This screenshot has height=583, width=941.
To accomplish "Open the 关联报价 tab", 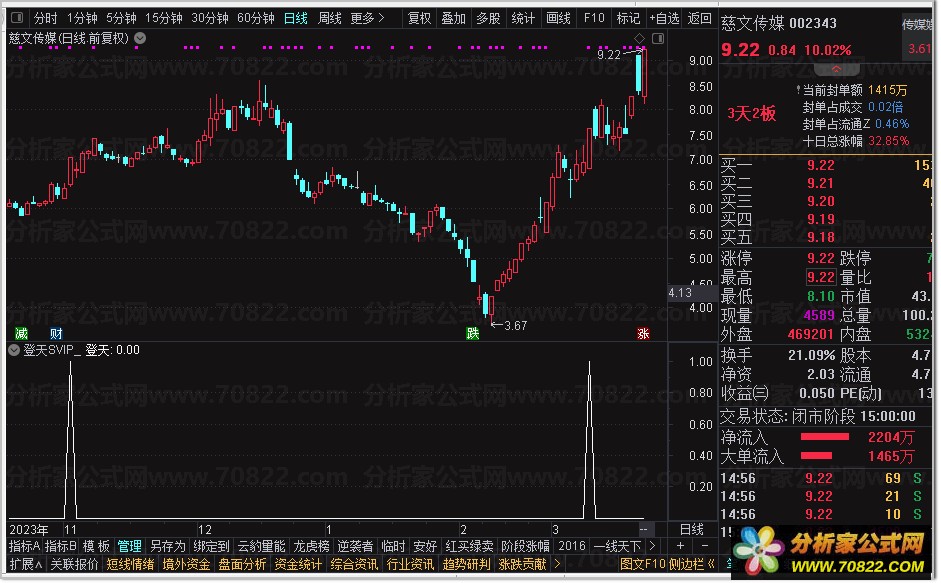I will point(74,564).
